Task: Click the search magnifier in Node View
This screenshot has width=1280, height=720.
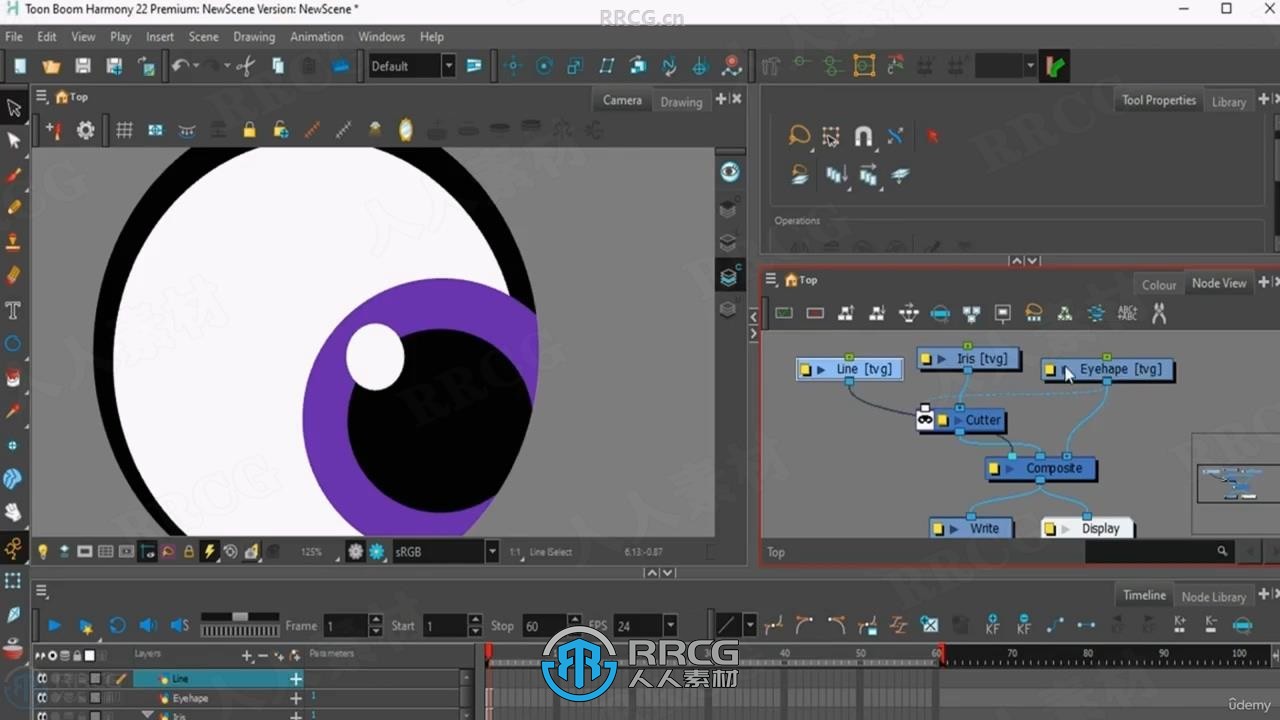Action: click(x=1222, y=551)
